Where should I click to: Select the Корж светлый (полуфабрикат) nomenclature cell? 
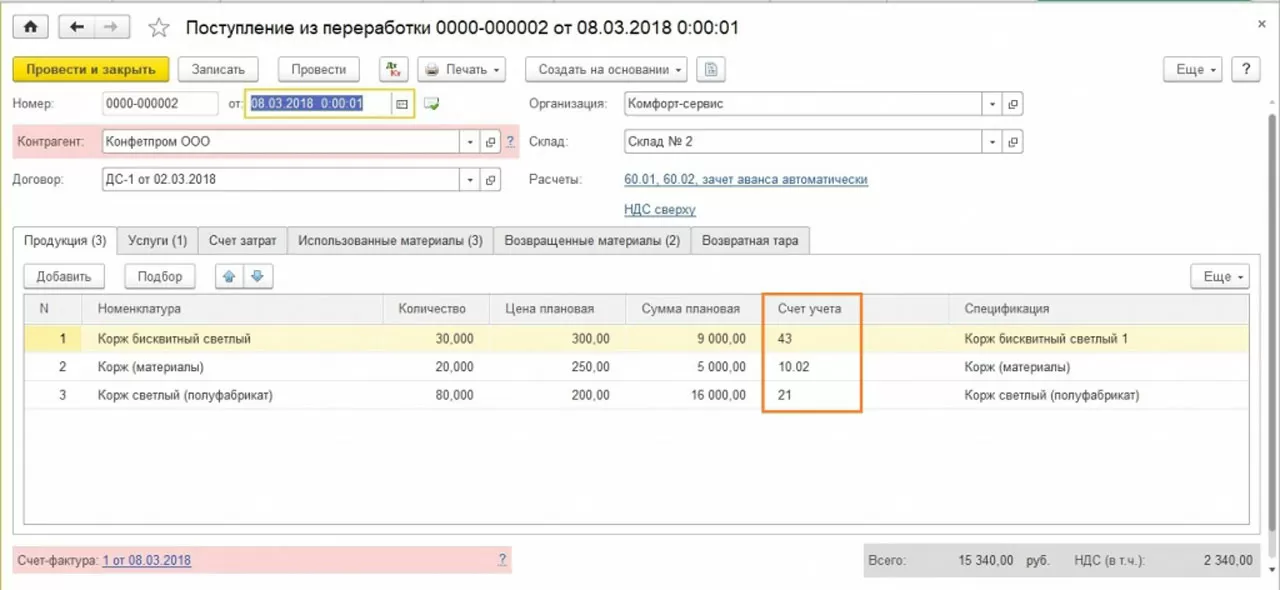pyautogui.click(x=233, y=395)
